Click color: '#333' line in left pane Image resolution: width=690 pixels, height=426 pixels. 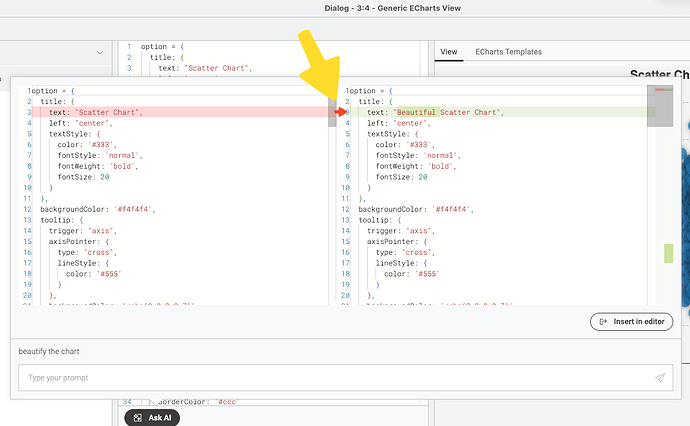87,145
